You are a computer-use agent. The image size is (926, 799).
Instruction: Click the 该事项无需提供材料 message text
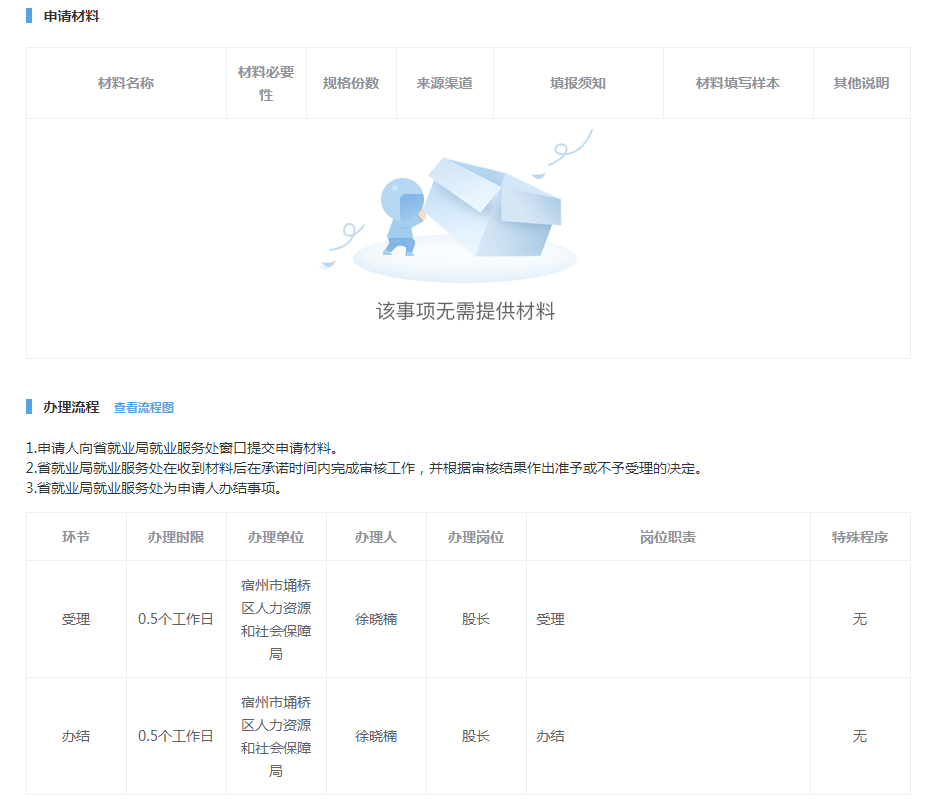click(465, 312)
